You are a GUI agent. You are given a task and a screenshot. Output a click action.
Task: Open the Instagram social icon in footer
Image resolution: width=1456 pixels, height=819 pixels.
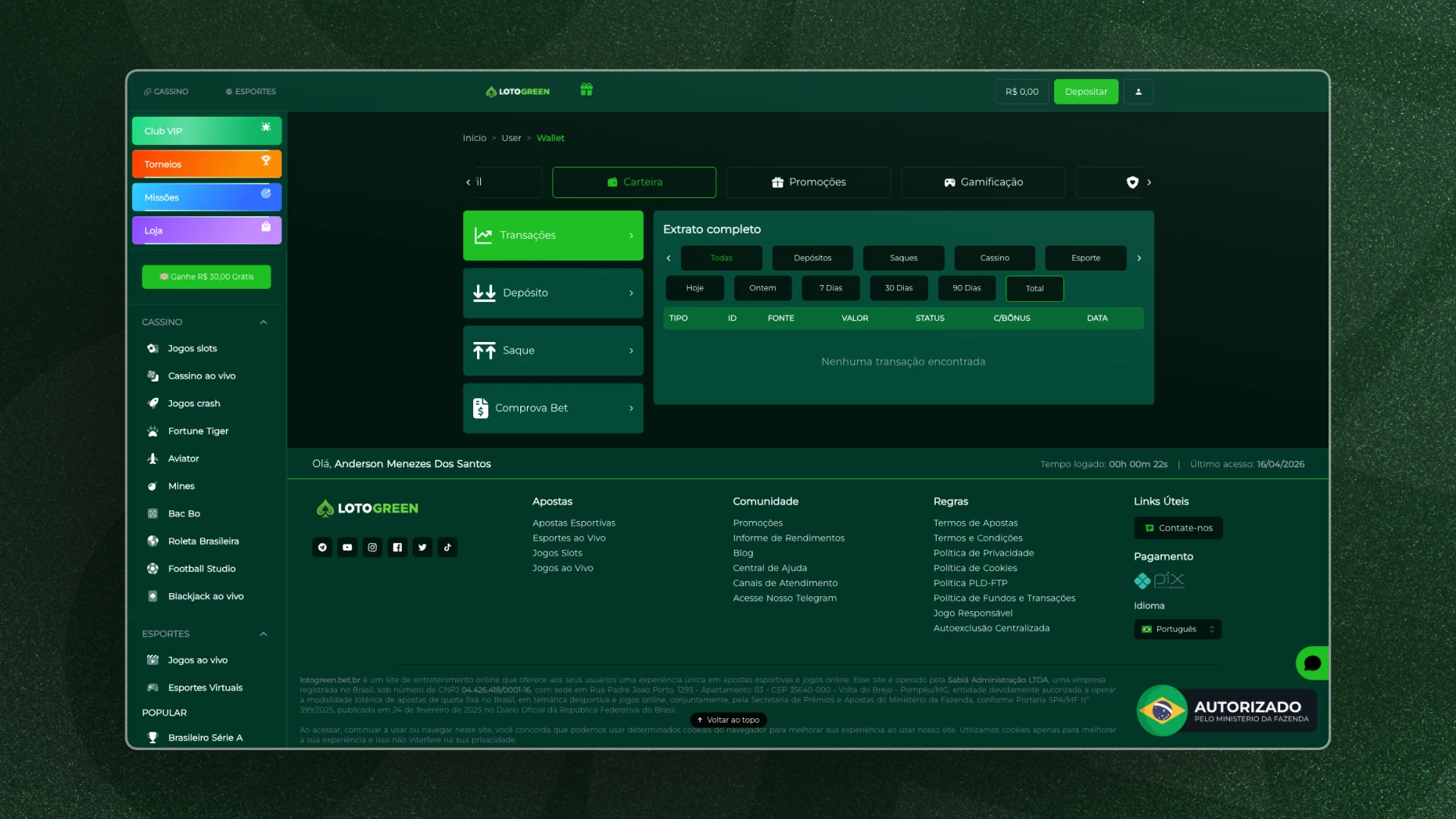372,548
